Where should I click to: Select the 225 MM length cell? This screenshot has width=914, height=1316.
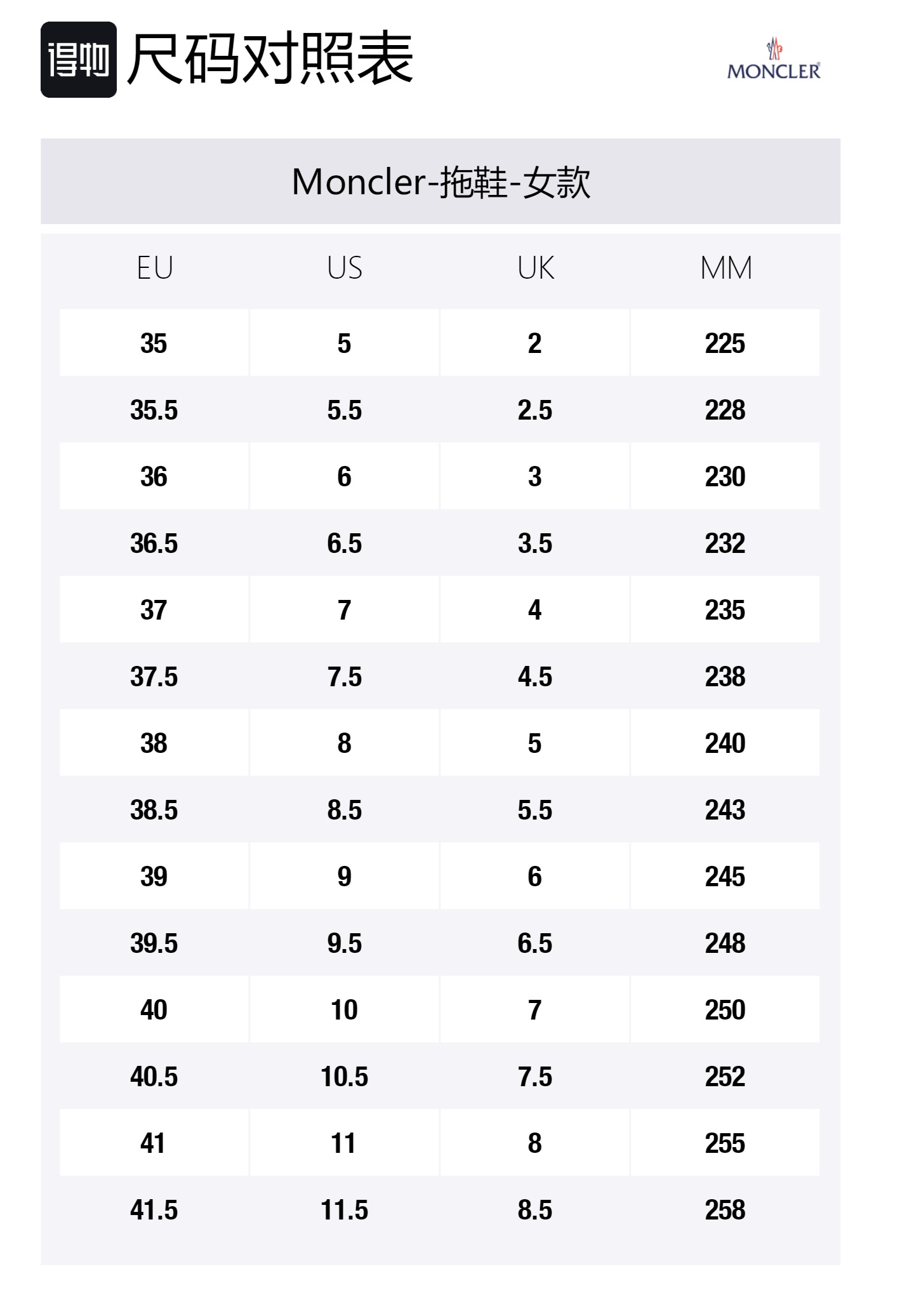(x=725, y=343)
